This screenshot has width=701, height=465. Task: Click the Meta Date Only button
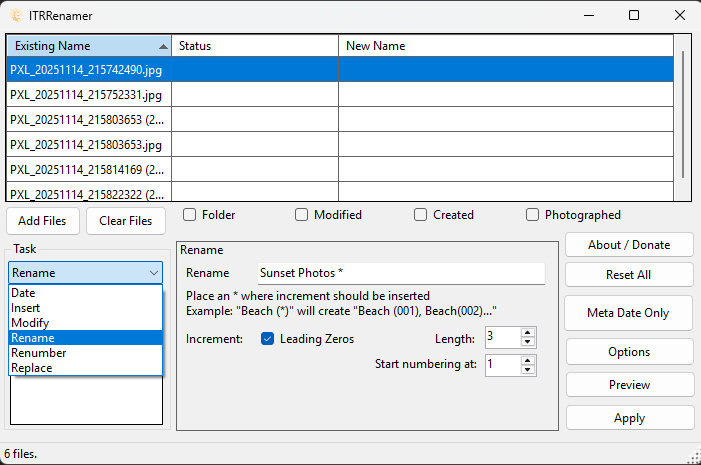point(629,313)
